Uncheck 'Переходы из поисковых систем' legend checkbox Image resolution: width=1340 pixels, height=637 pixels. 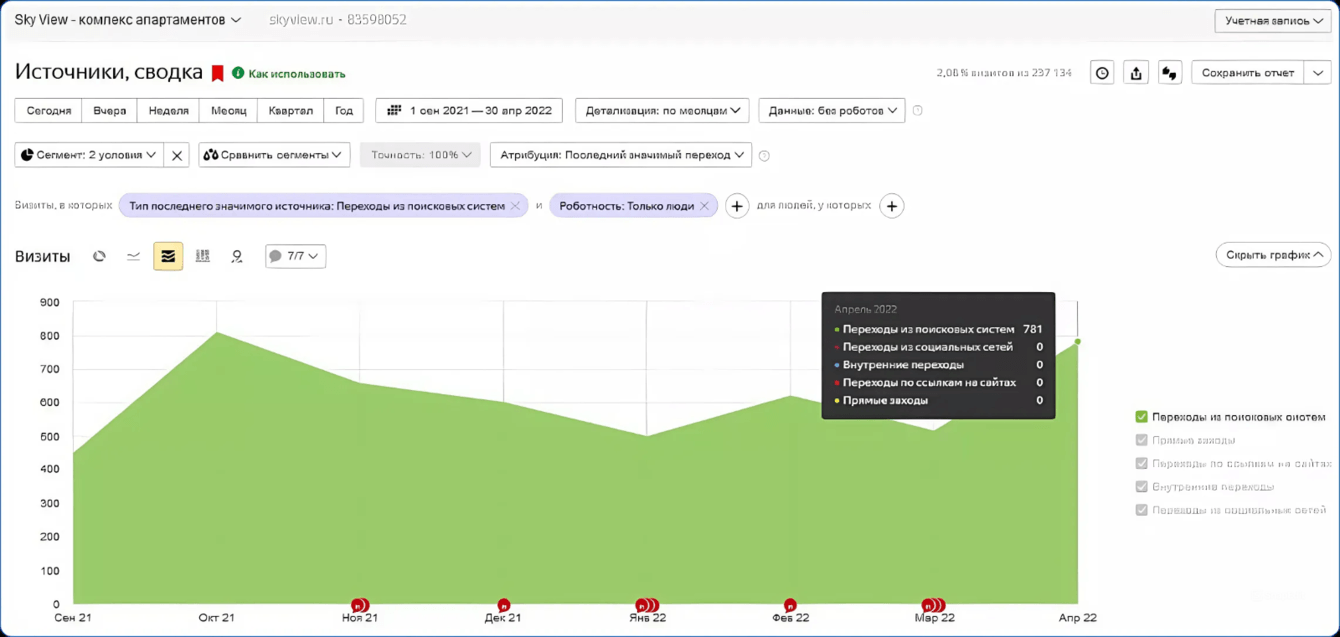(1141, 417)
